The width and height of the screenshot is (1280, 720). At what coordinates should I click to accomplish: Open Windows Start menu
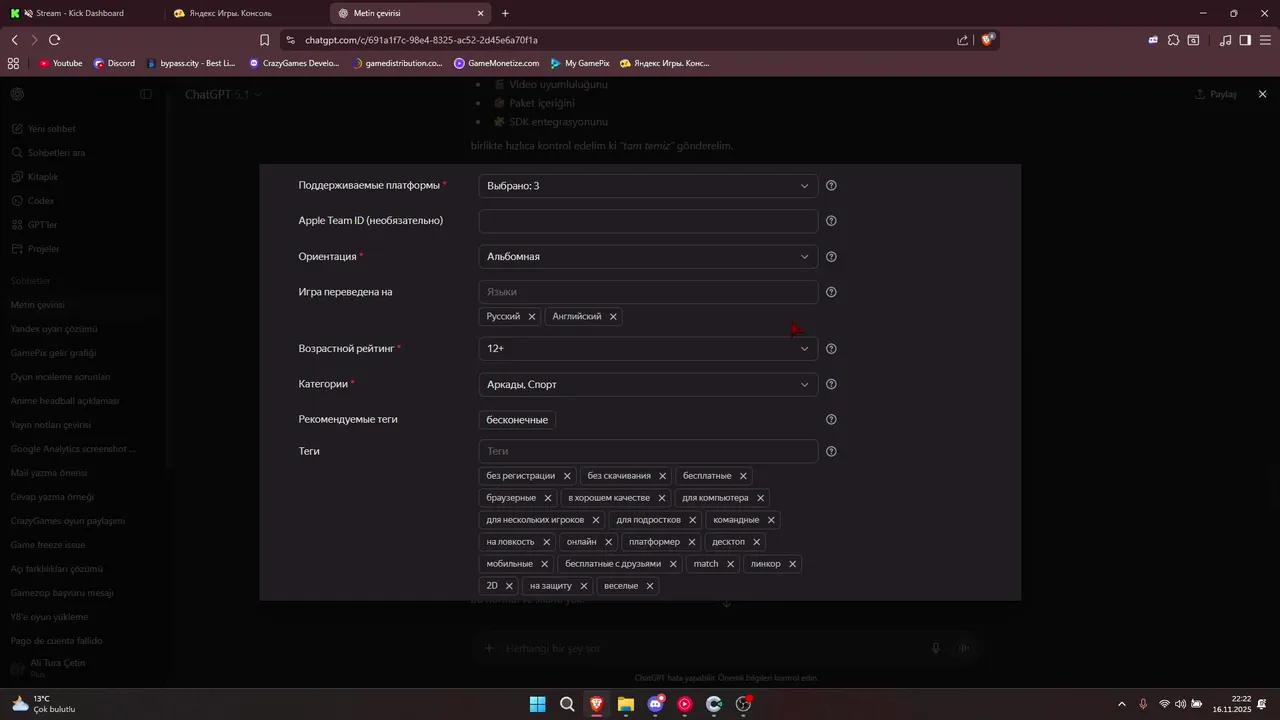(537, 704)
